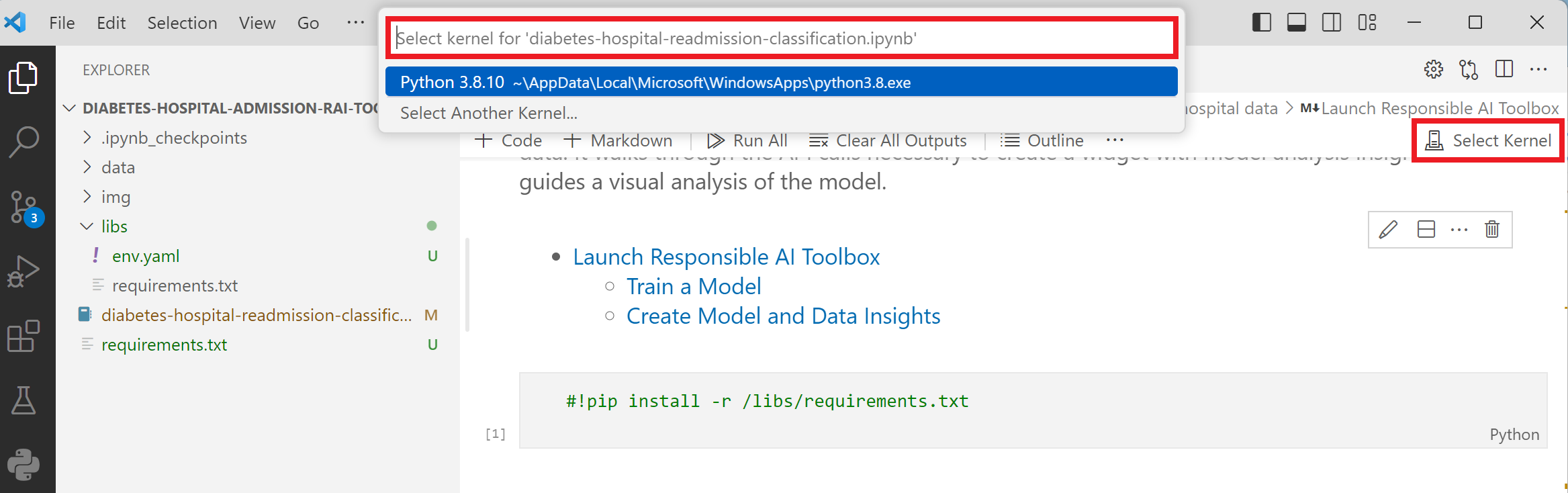Click the EXPLORER panel title
The width and height of the screenshot is (1568, 493).
[116, 70]
